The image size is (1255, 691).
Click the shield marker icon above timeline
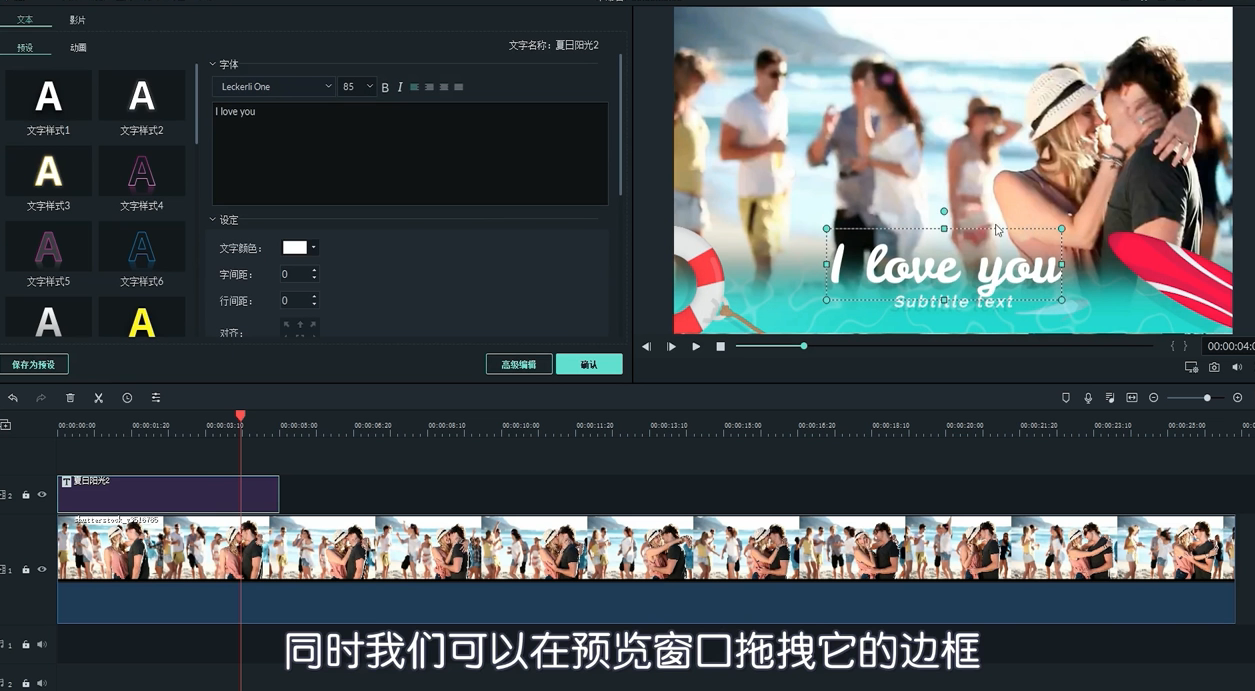click(1066, 398)
